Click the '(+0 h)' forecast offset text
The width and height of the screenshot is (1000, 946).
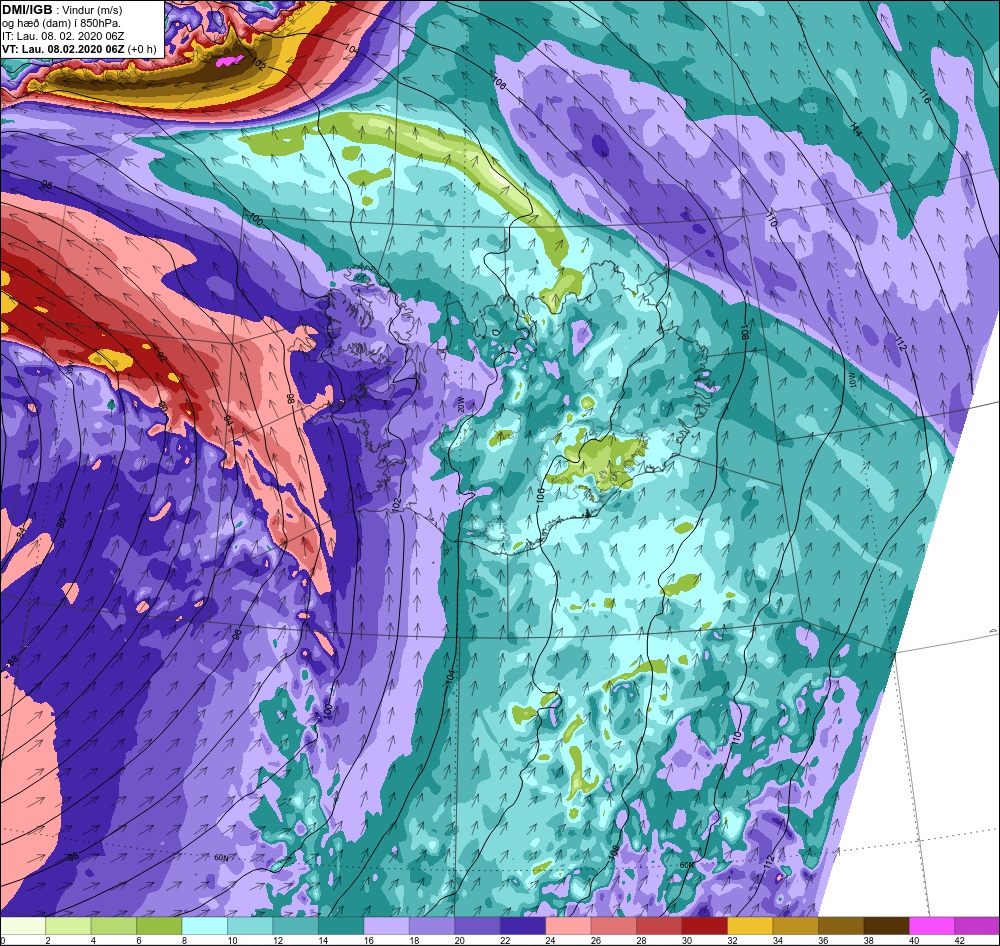(x=142, y=49)
